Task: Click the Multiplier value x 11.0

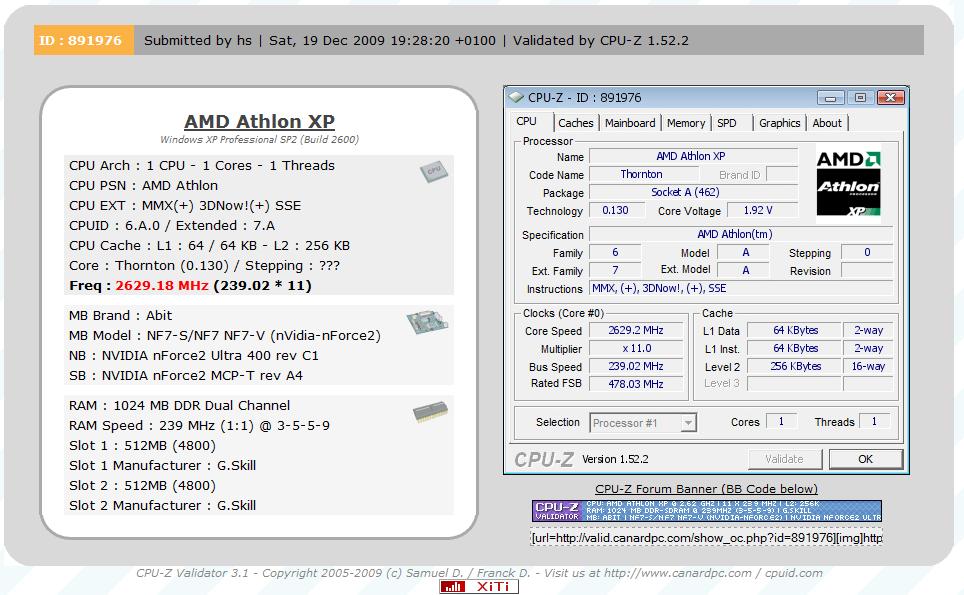Action: tap(636, 348)
